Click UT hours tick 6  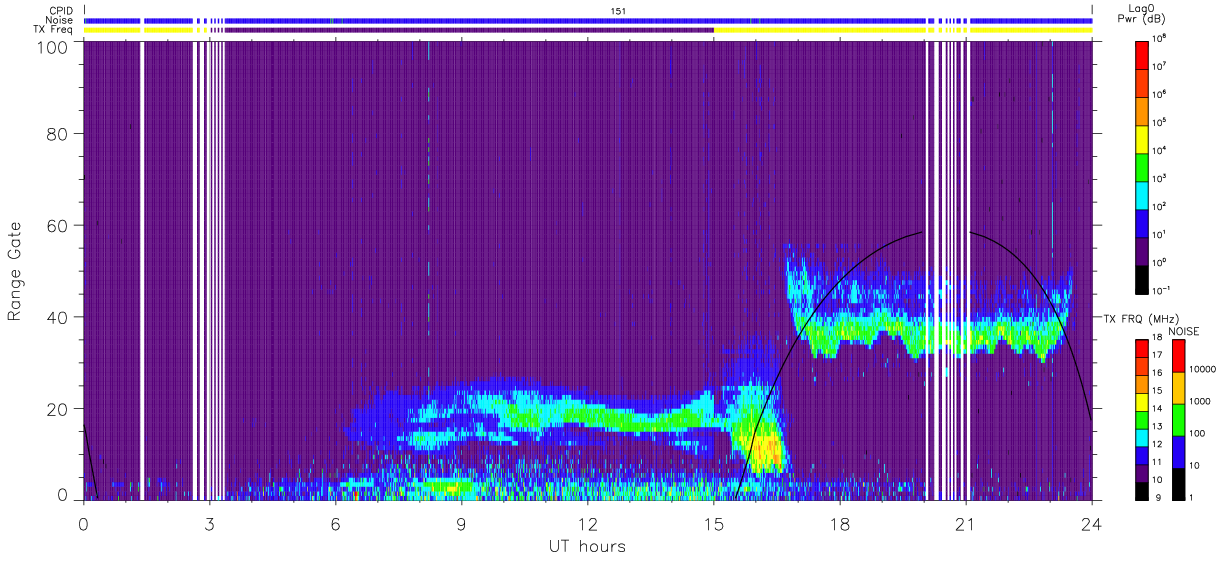[336, 522]
